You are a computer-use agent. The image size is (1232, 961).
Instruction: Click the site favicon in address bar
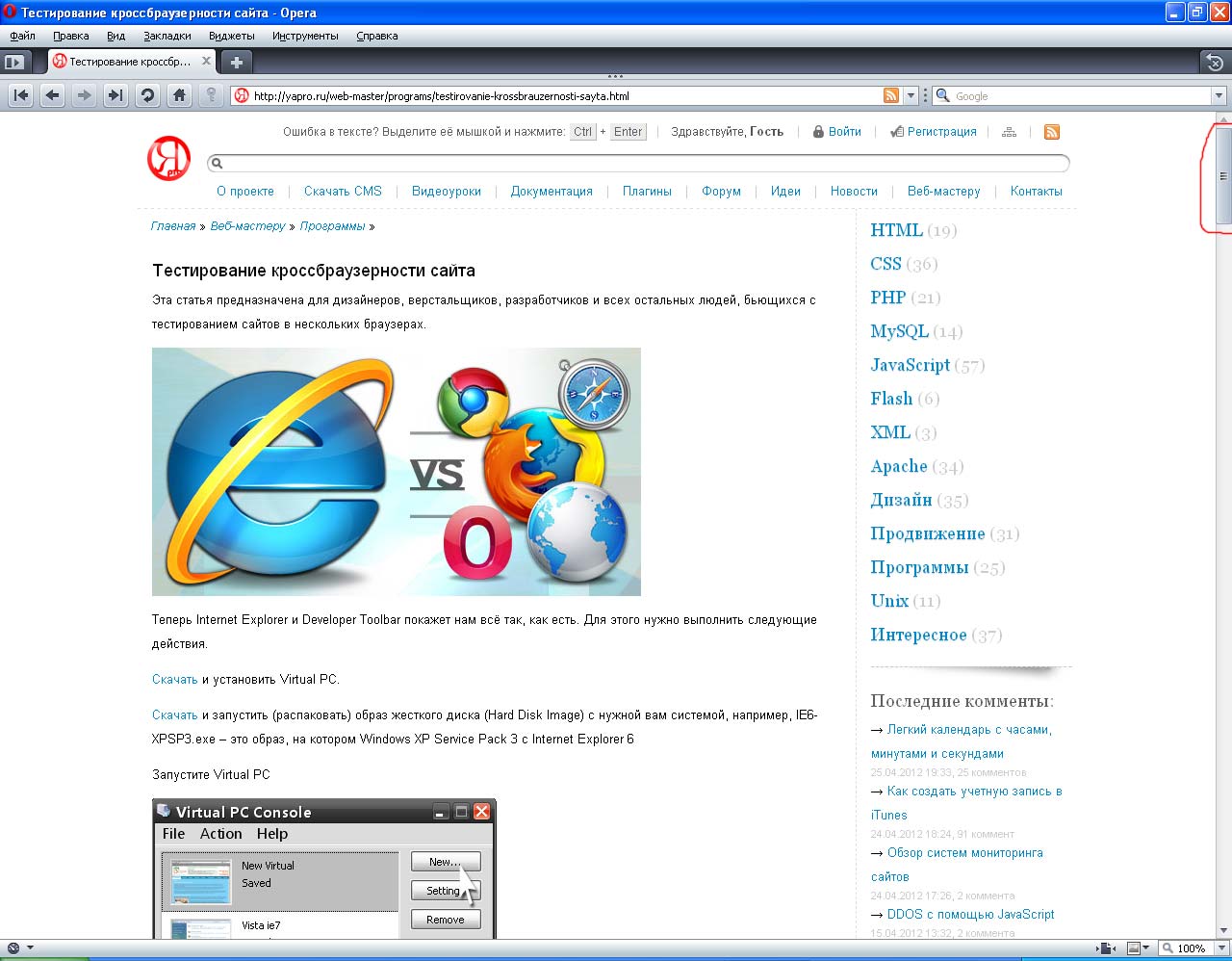(x=242, y=96)
